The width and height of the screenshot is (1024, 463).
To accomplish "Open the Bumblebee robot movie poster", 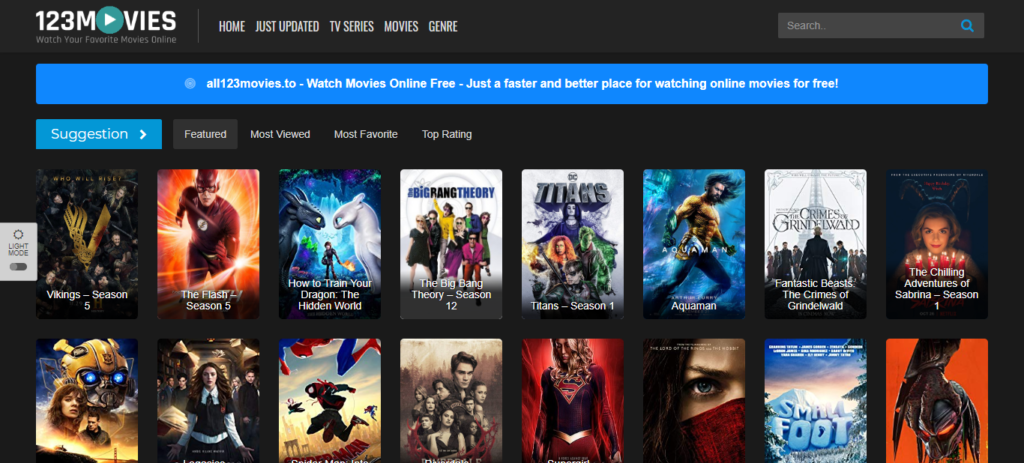I will (x=87, y=400).
